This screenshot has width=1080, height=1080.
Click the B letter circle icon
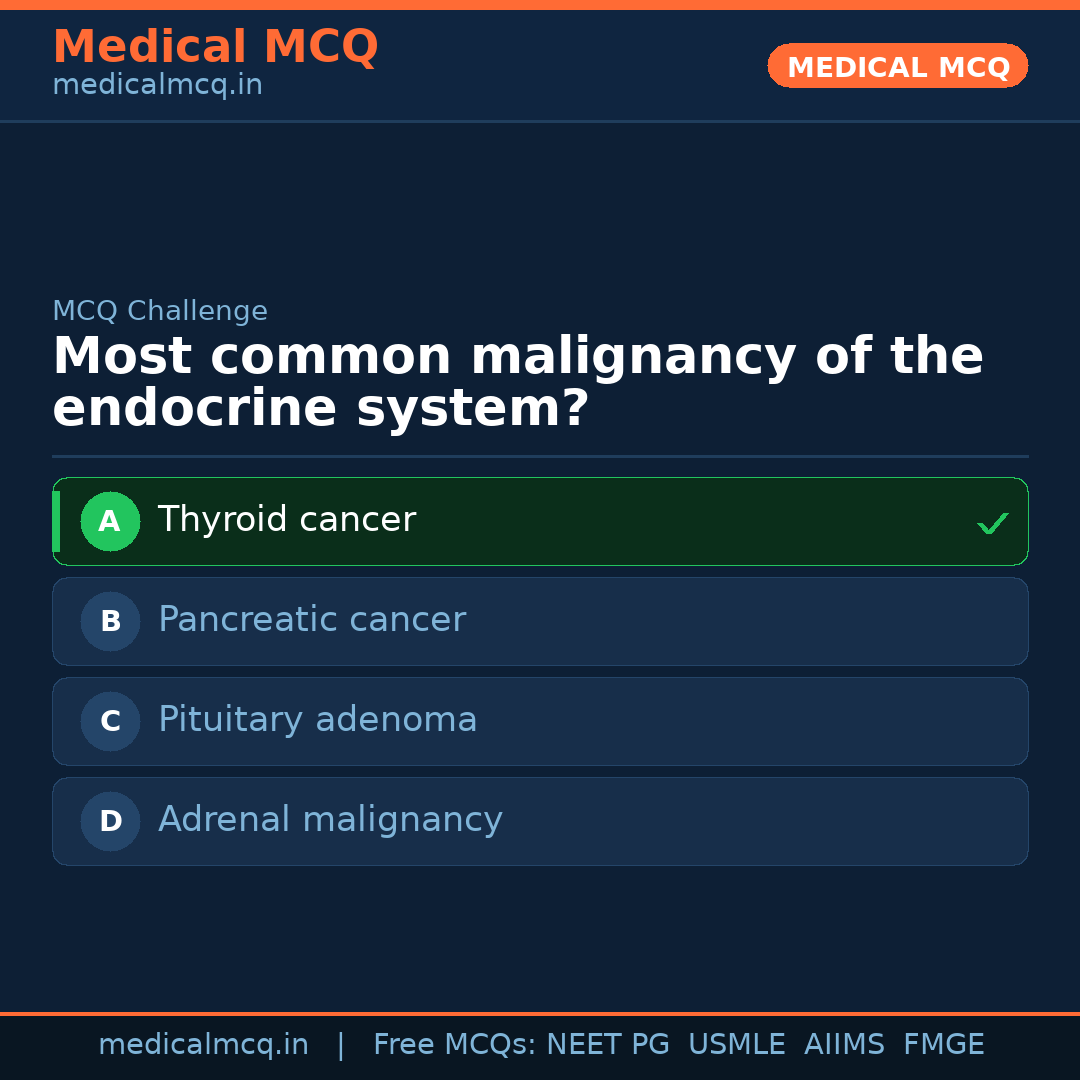point(110,621)
